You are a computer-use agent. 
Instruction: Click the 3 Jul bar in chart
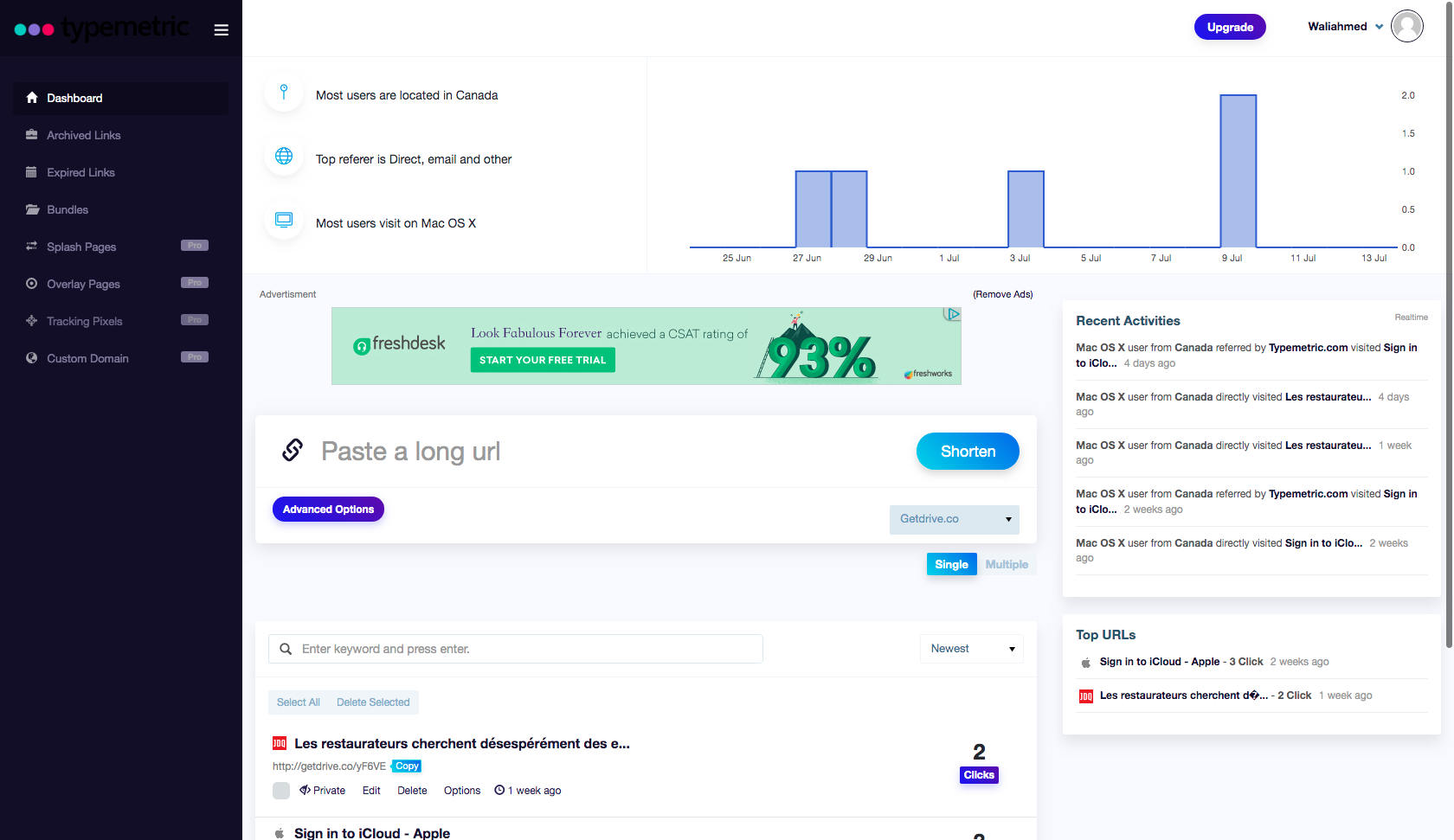[1026, 209]
